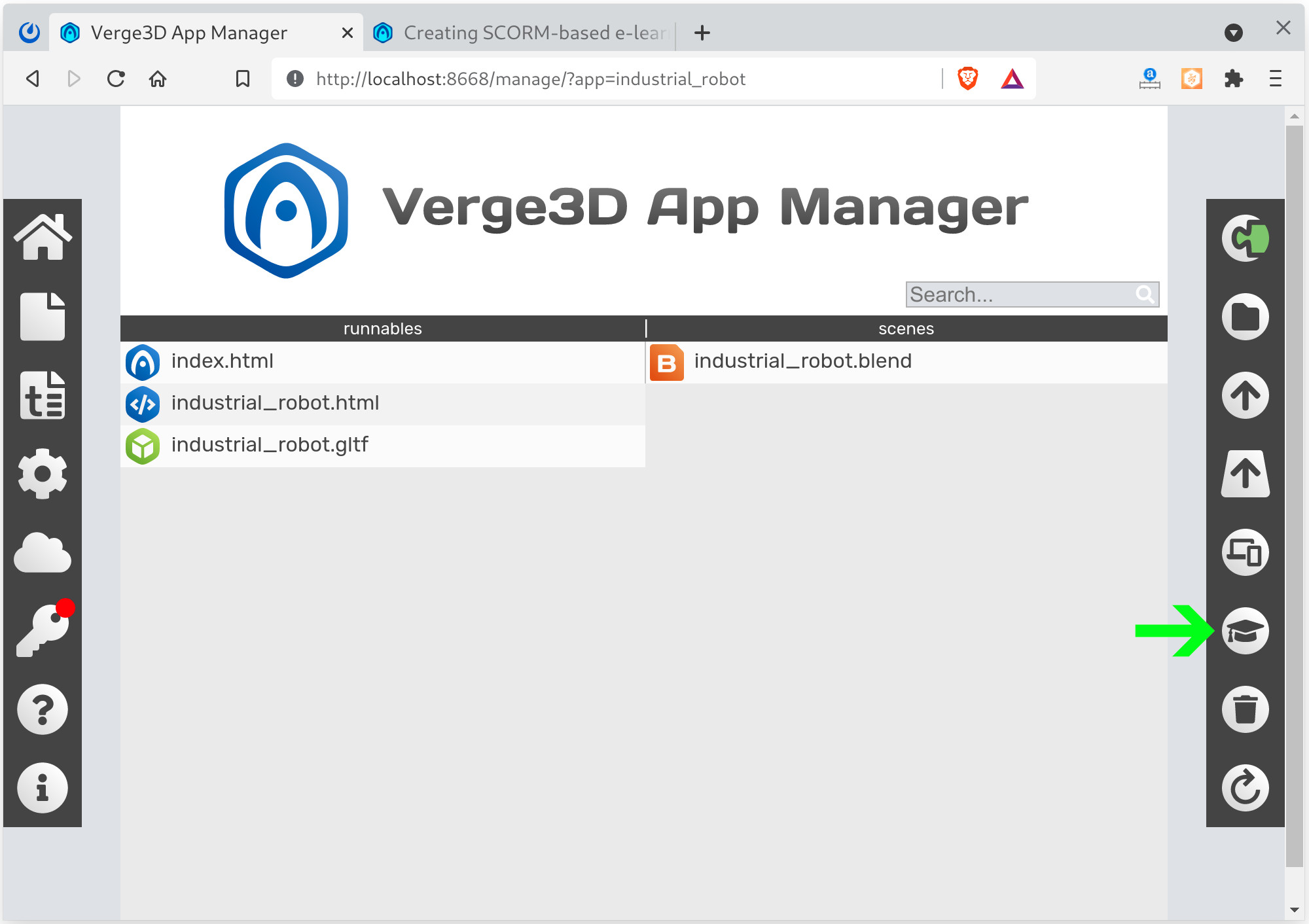Open the tab list dropdown arrow
Image resolution: width=1309 pixels, height=924 pixels.
coord(1234,33)
